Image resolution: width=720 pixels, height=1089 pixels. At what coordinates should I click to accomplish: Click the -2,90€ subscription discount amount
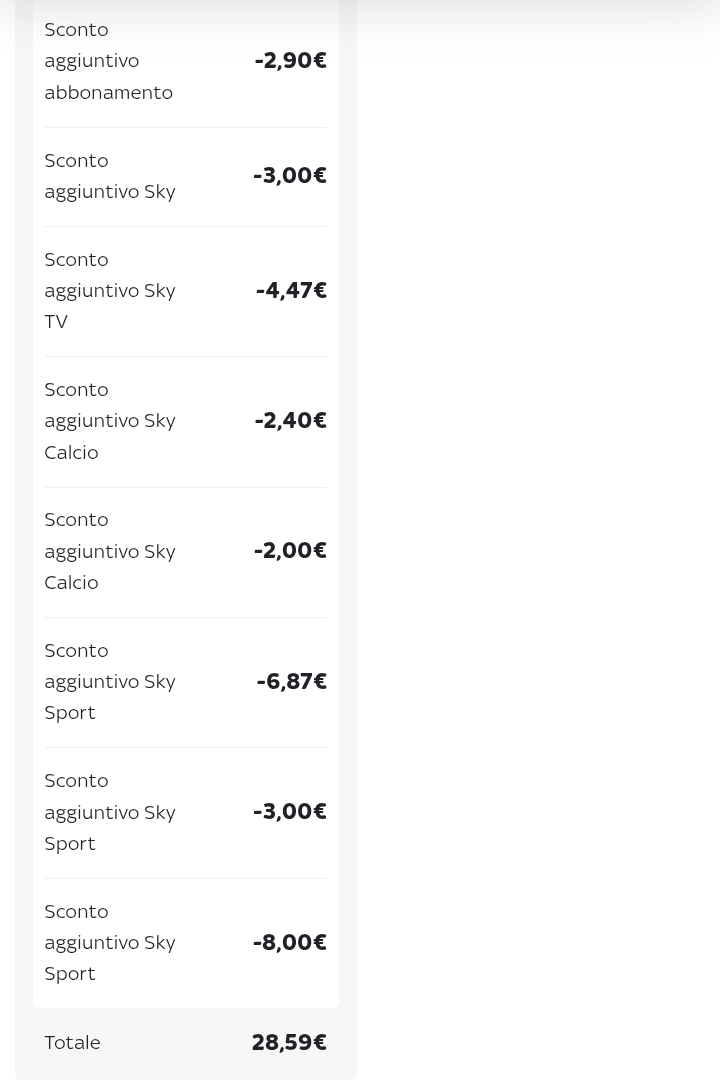[290, 61]
